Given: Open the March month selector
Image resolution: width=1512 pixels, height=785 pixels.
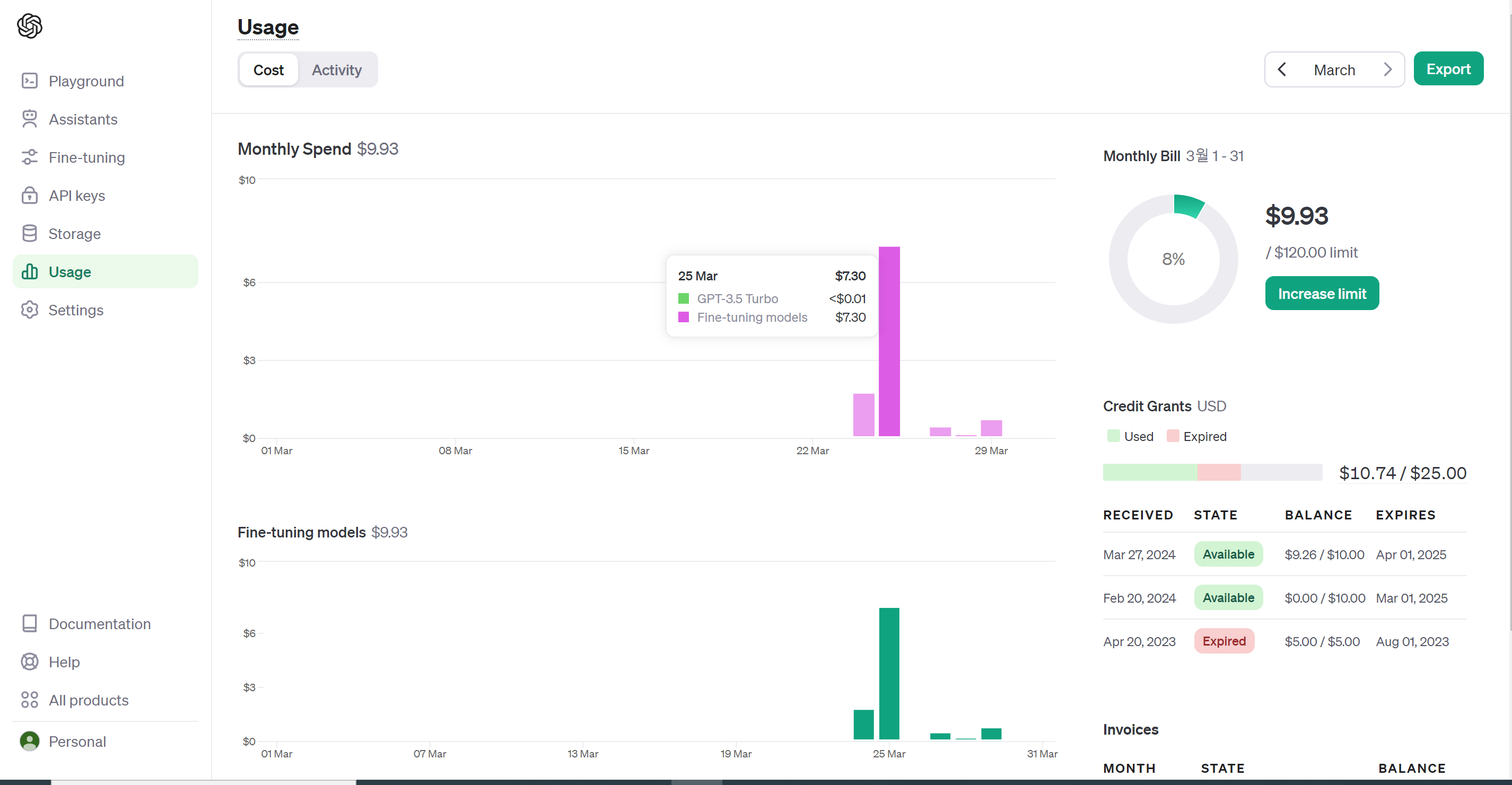Looking at the screenshot, I should click(1334, 70).
